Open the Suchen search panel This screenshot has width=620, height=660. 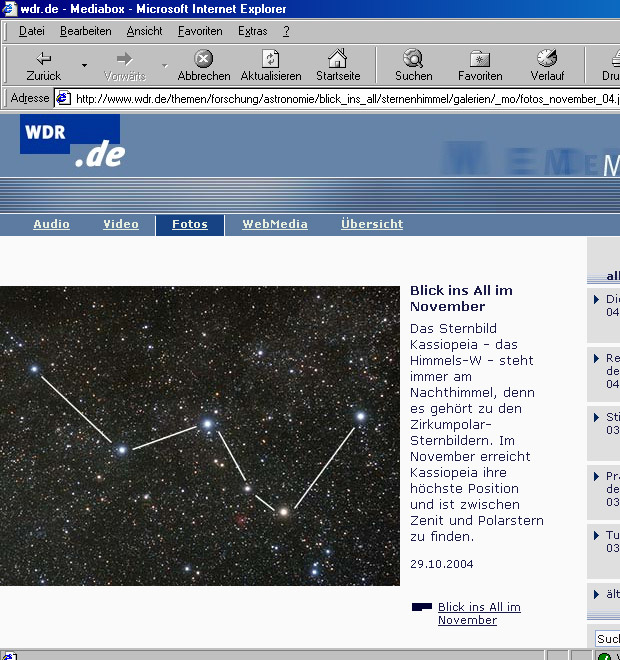coord(413,66)
